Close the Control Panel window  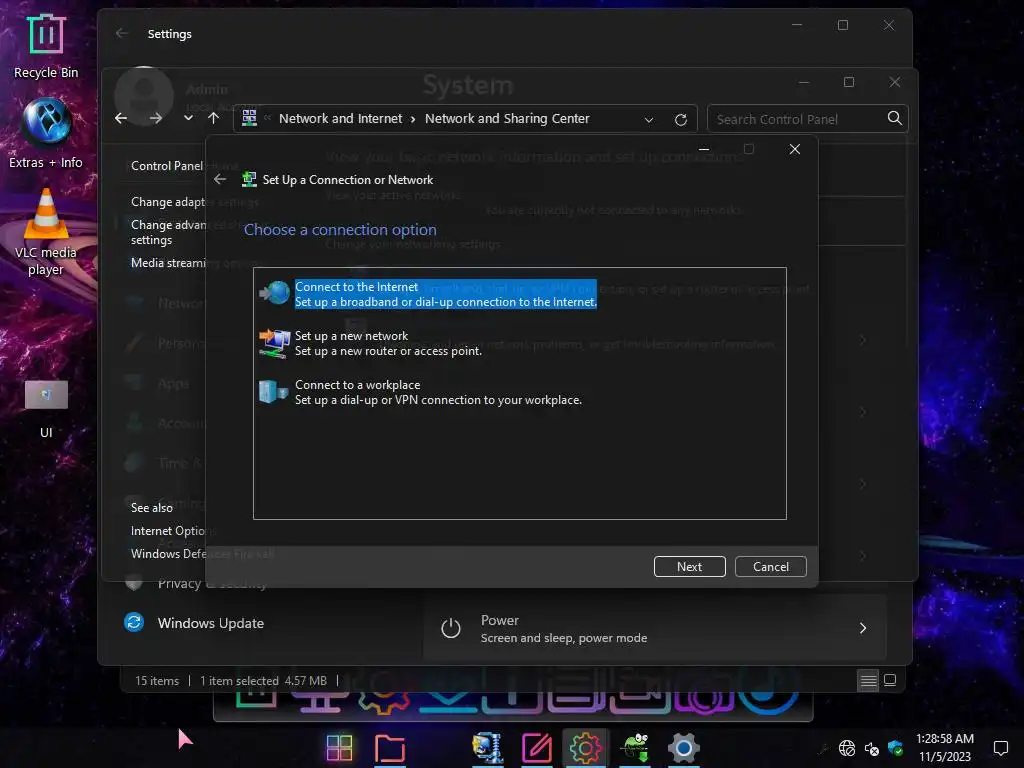895,82
